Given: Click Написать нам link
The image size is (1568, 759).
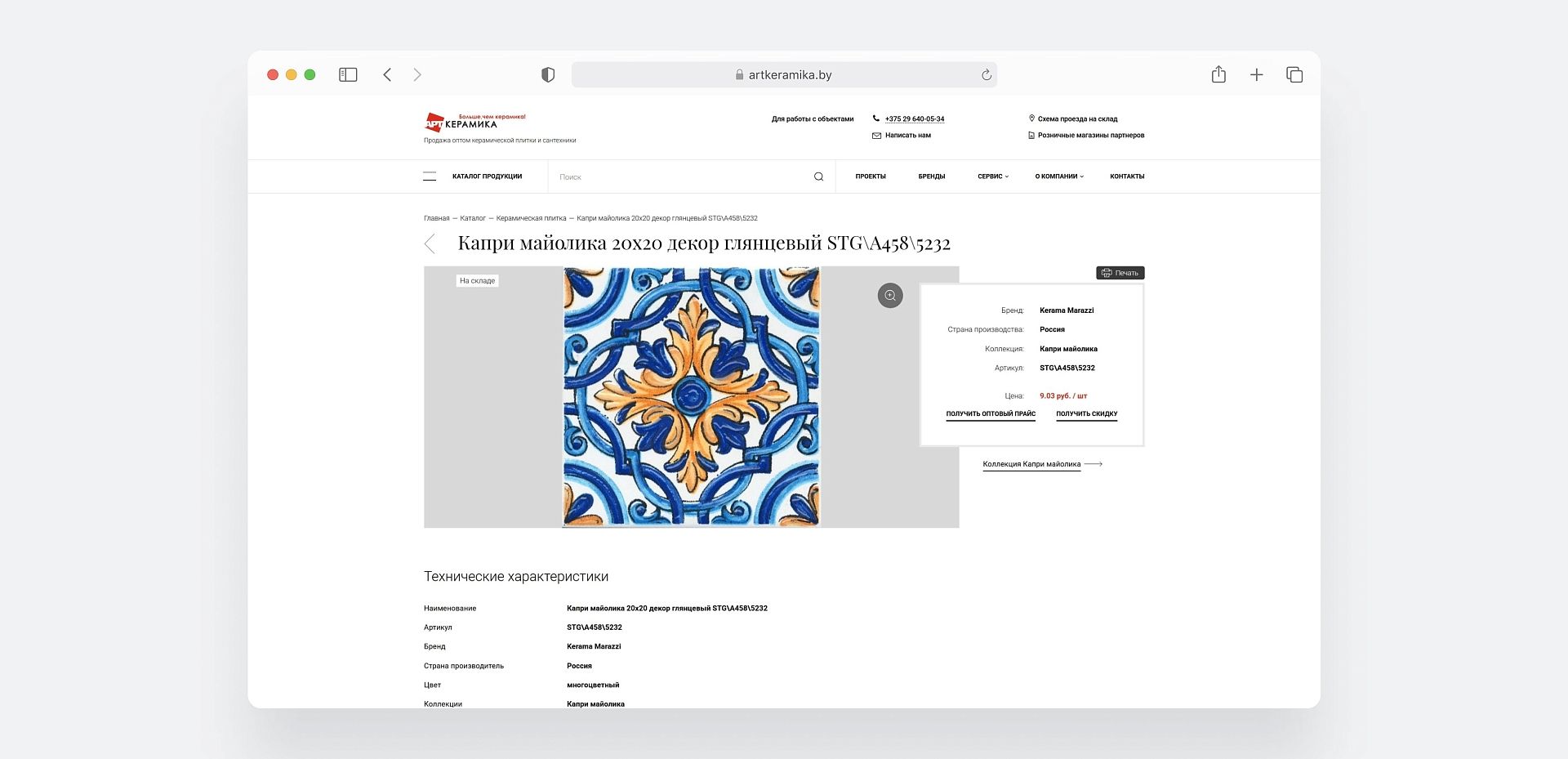Looking at the screenshot, I should (908, 136).
